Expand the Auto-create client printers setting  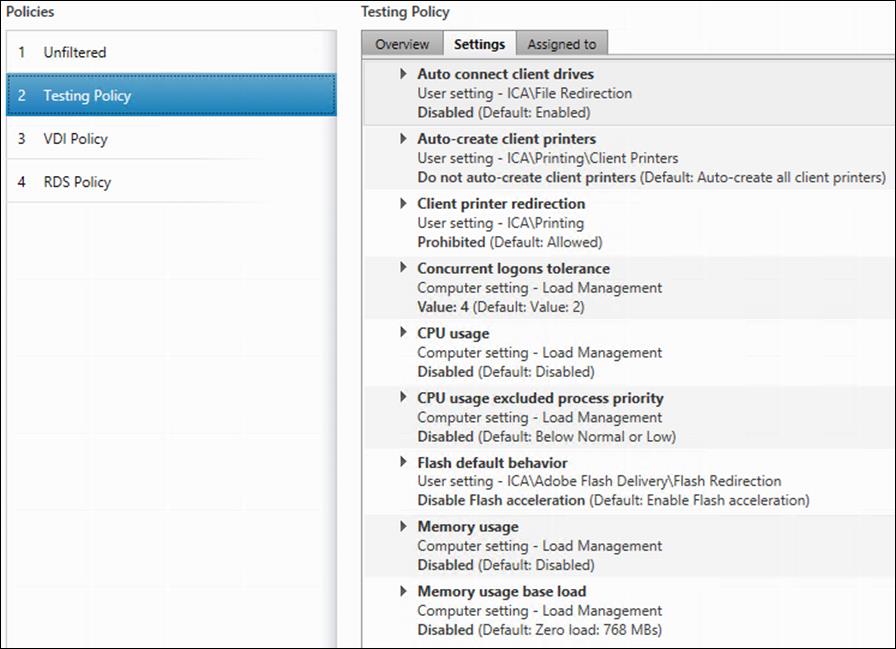click(404, 139)
